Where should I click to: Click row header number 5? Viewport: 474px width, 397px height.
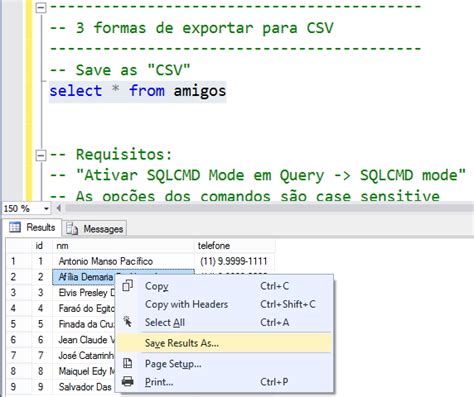click(19, 324)
